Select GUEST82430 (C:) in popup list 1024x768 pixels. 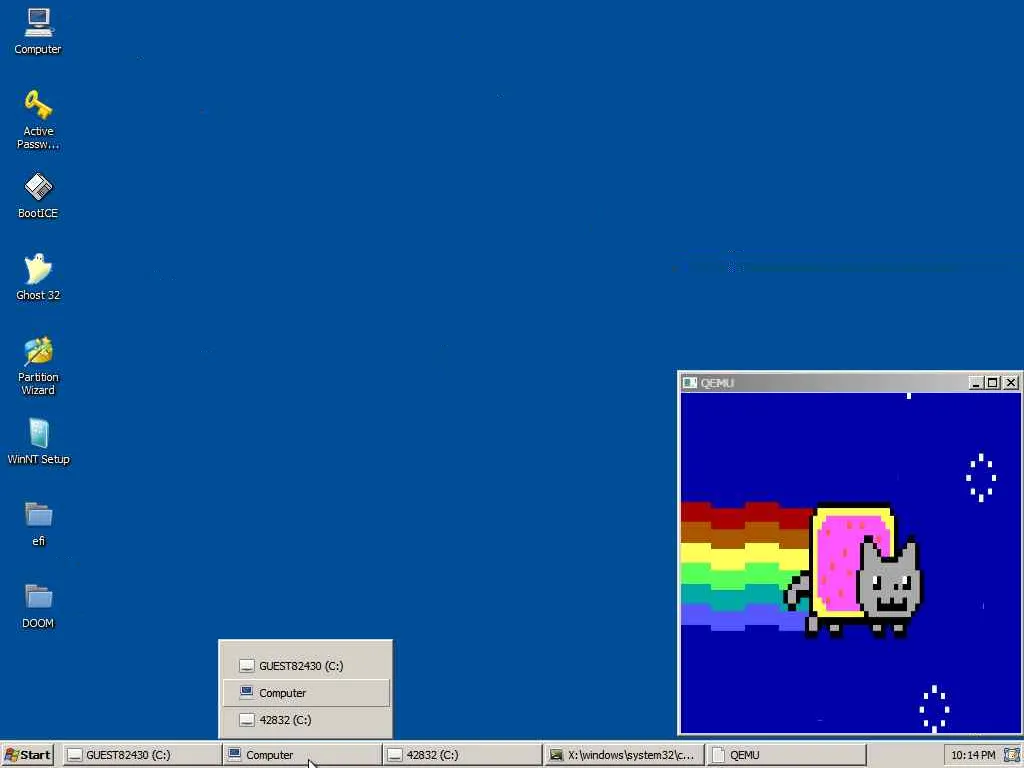pyautogui.click(x=306, y=665)
